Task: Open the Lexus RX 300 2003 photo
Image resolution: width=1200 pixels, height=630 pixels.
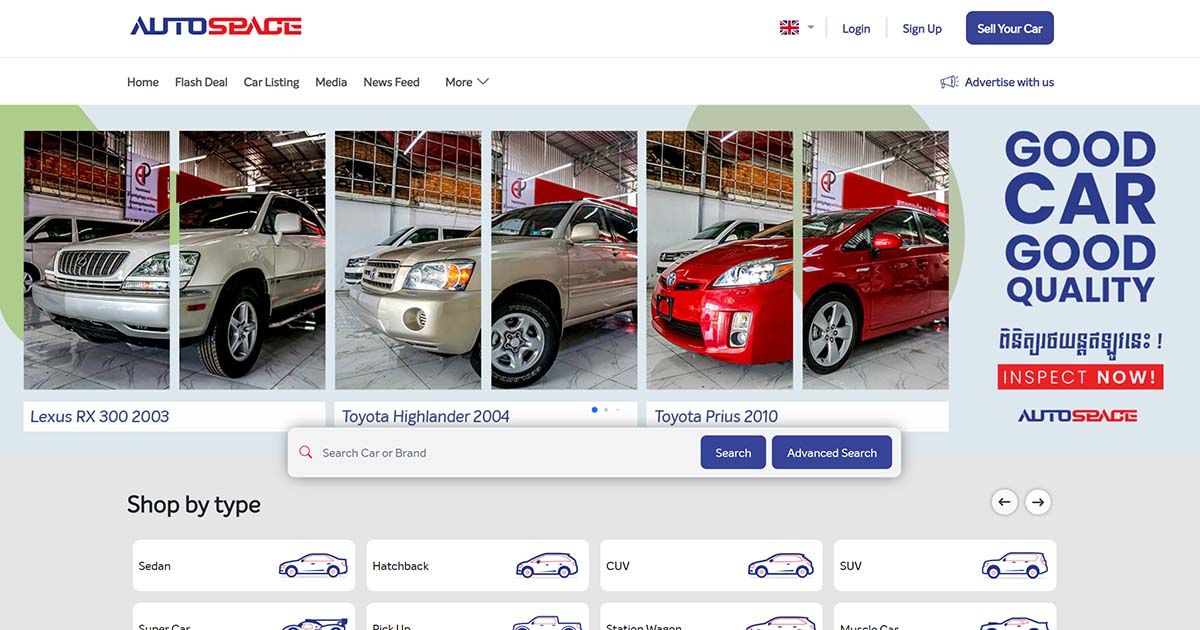Action: 175,260
